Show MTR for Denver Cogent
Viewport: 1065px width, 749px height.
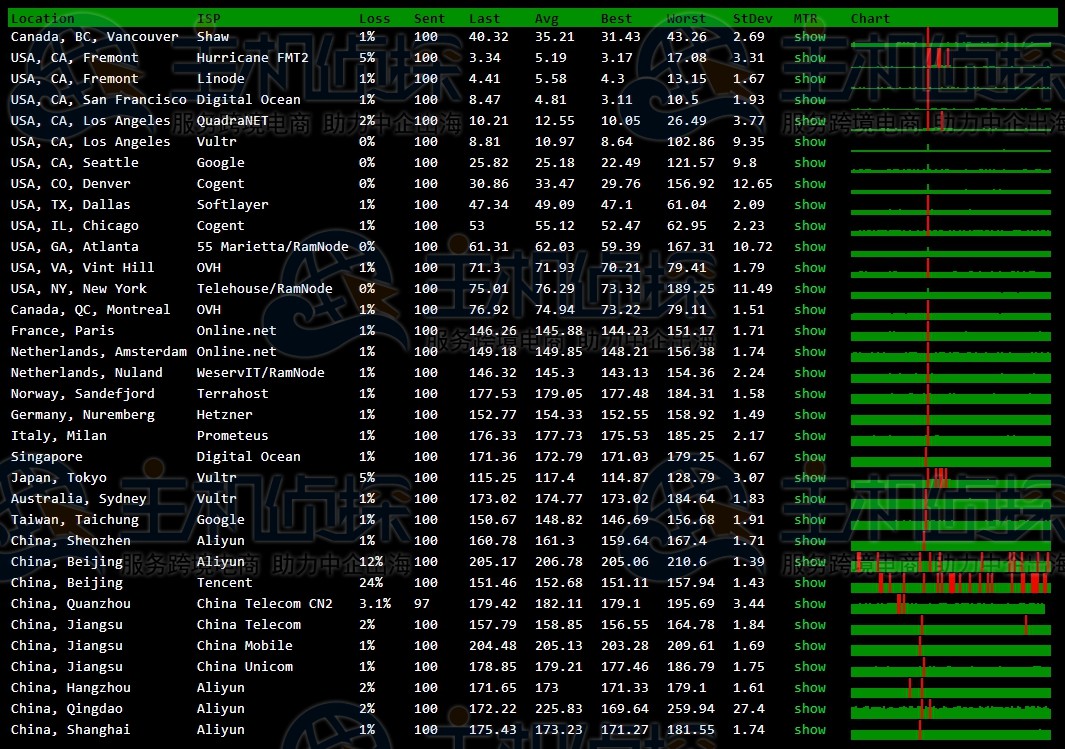(810, 184)
